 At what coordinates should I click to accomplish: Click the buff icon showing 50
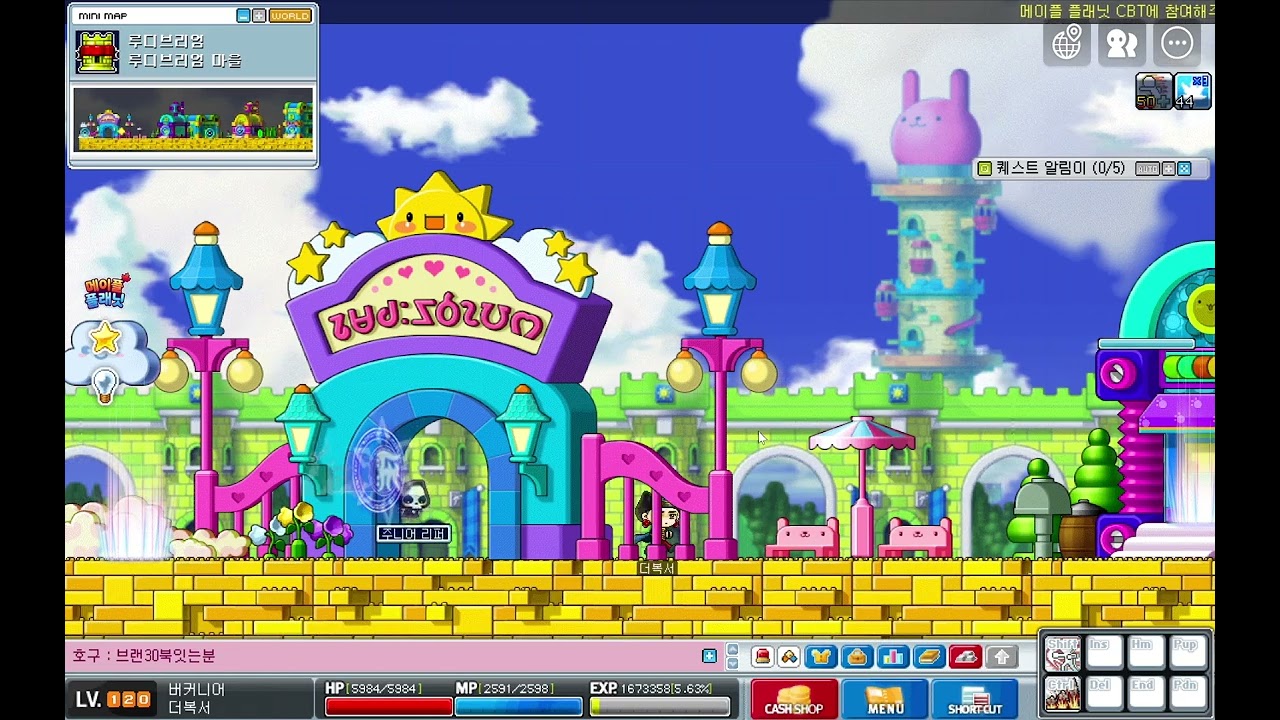click(x=1153, y=91)
